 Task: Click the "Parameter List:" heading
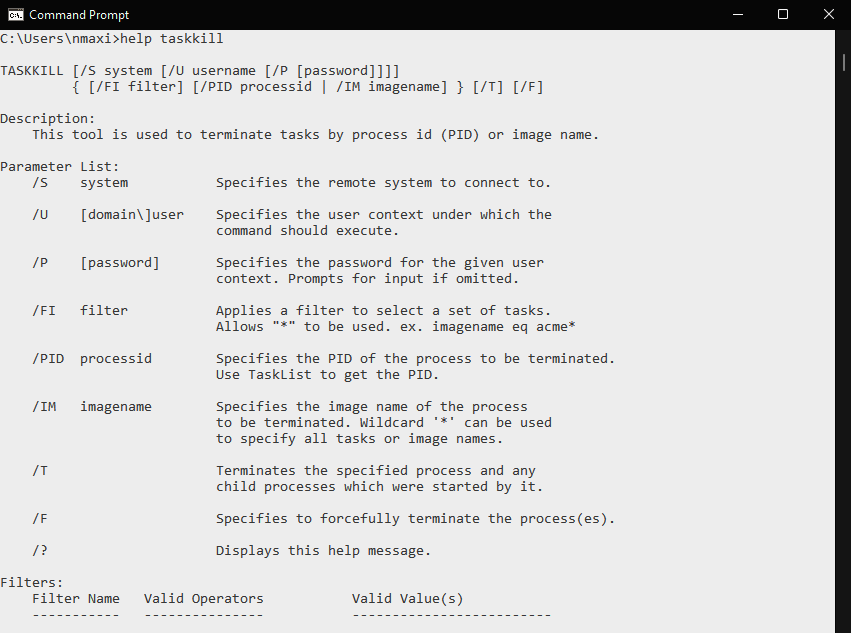[60, 167]
